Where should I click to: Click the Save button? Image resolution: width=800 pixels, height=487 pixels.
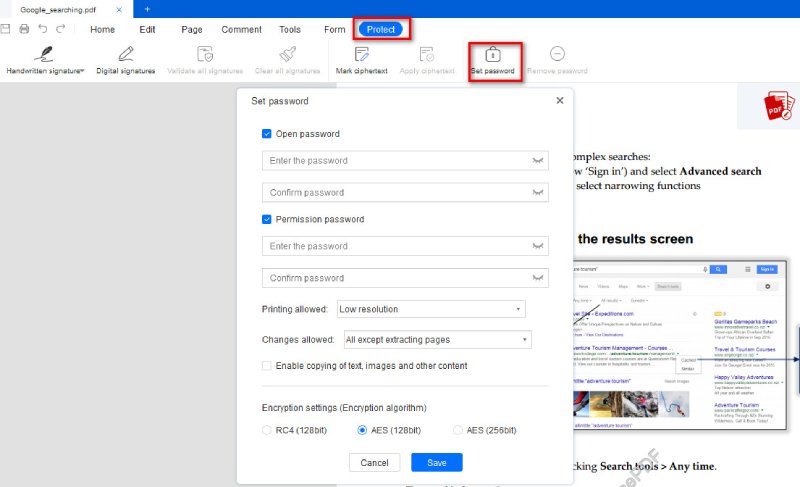click(437, 463)
